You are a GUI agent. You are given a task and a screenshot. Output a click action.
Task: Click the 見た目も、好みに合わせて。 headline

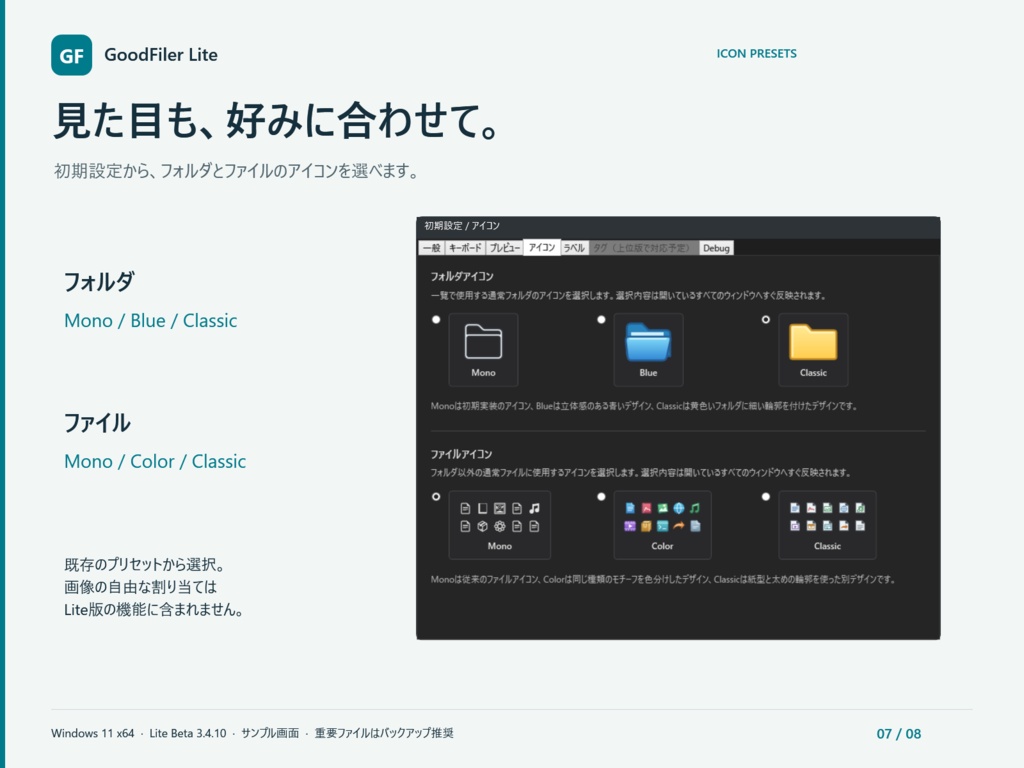[x=277, y=121]
